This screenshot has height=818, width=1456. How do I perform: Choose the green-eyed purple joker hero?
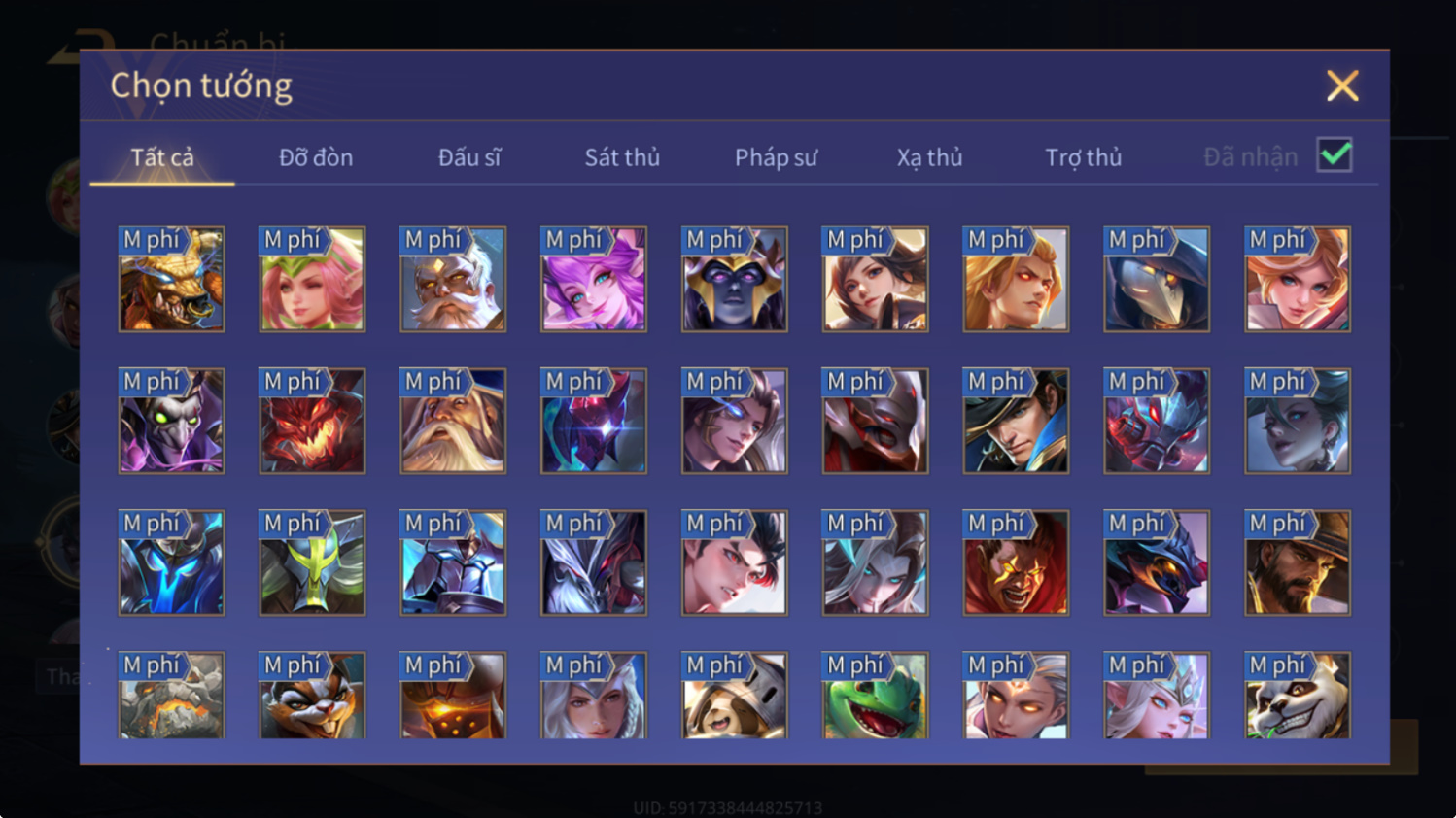tap(171, 421)
